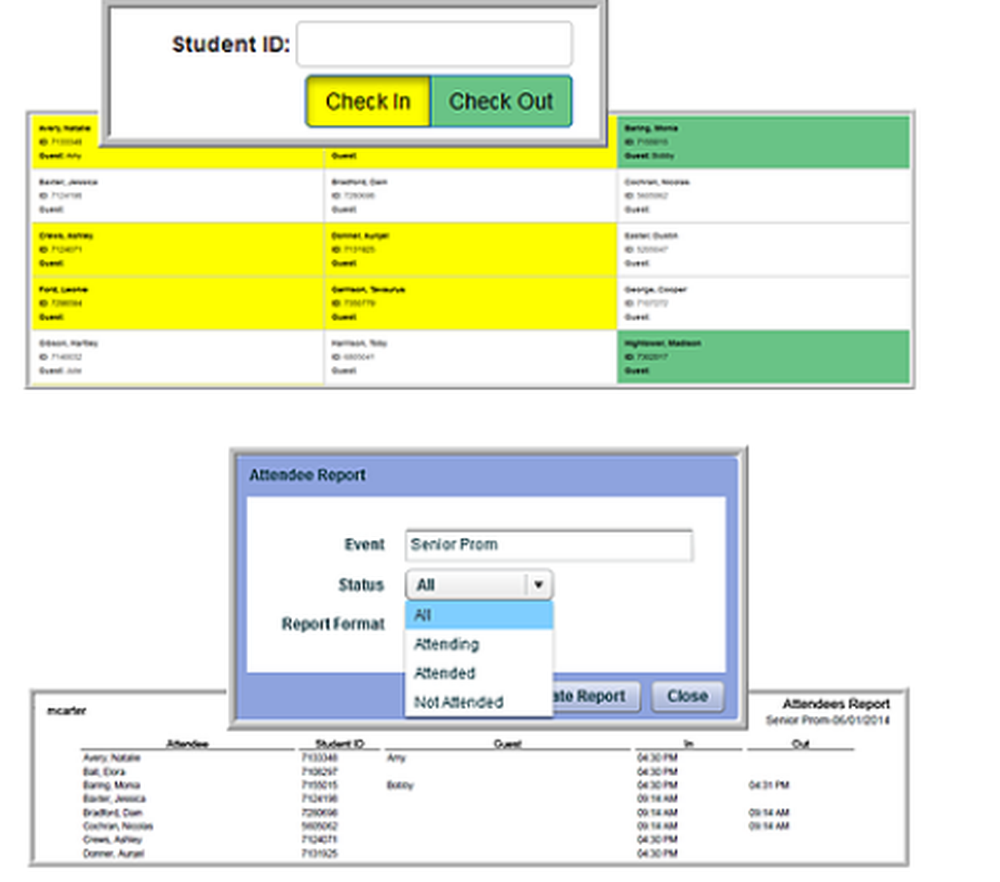This screenshot has height=882, width=1000.
Task: Choose All in the Status list
Action: (479, 615)
